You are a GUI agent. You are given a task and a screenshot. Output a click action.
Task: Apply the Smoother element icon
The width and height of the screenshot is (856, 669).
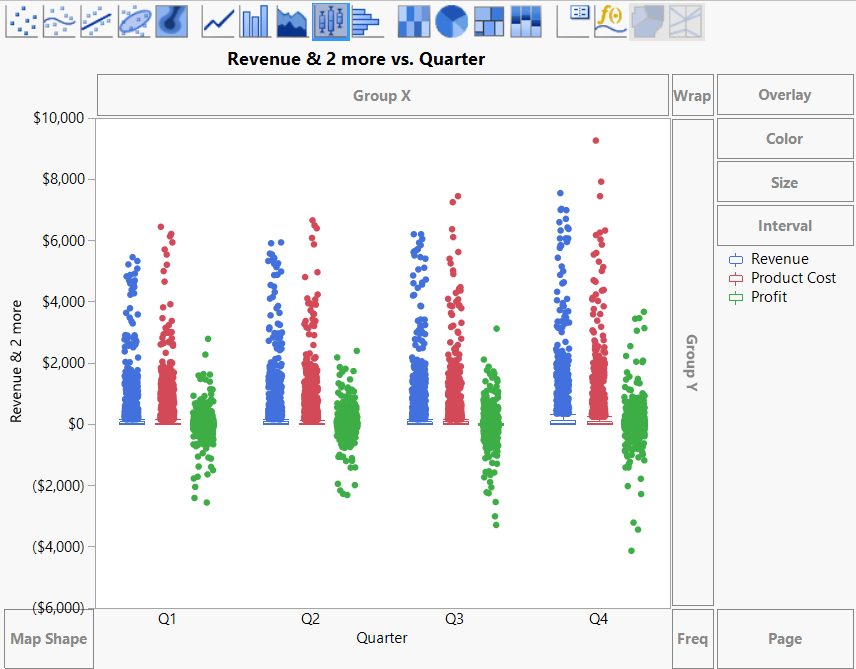pyautogui.click(x=59, y=21)
